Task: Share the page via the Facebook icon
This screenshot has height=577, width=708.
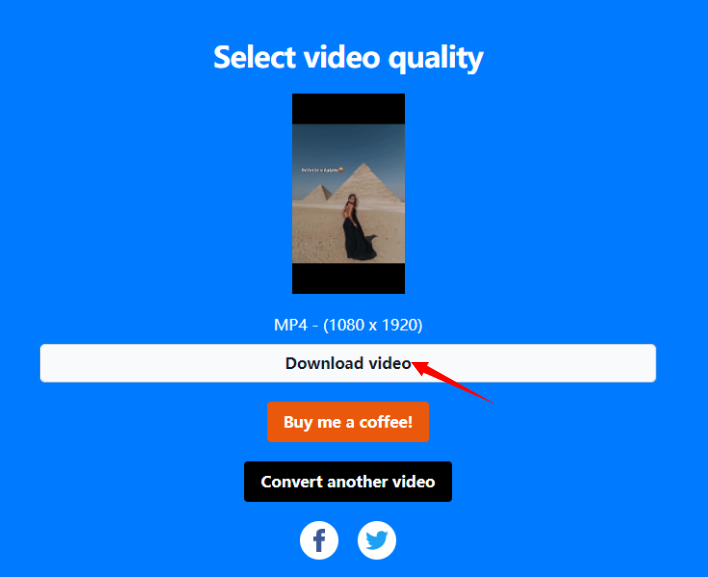Action: [x=319, y=540]
